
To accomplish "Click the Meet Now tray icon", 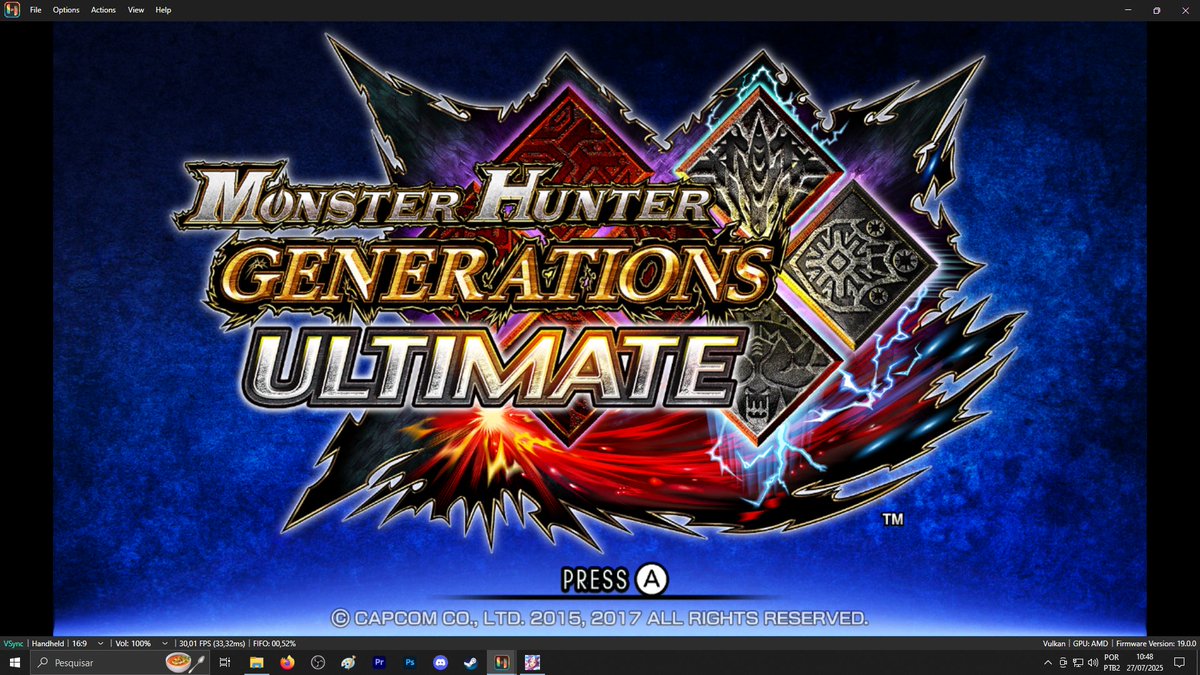I will coord(1062,662).
